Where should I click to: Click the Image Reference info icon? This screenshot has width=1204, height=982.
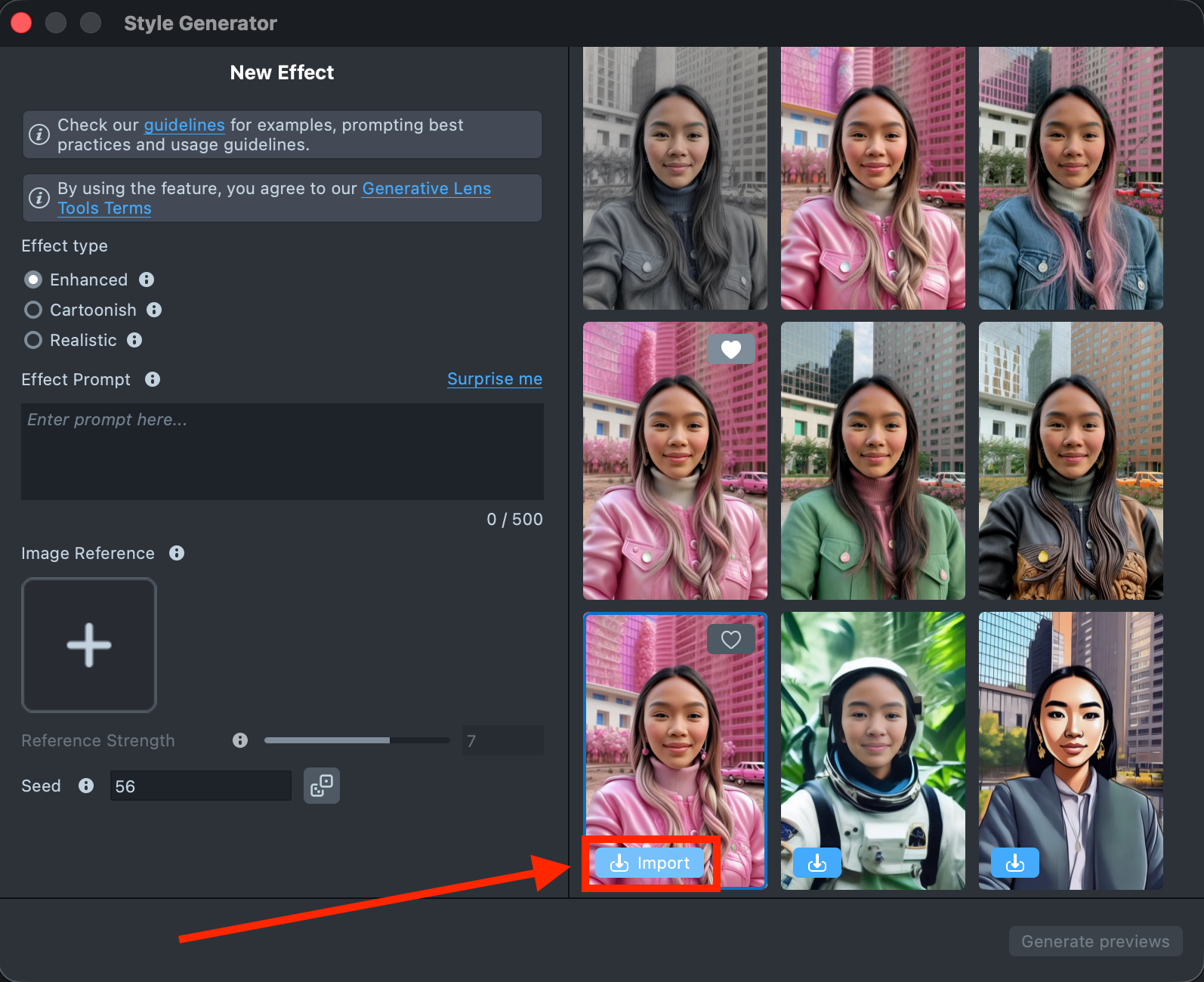coord(177,553)
